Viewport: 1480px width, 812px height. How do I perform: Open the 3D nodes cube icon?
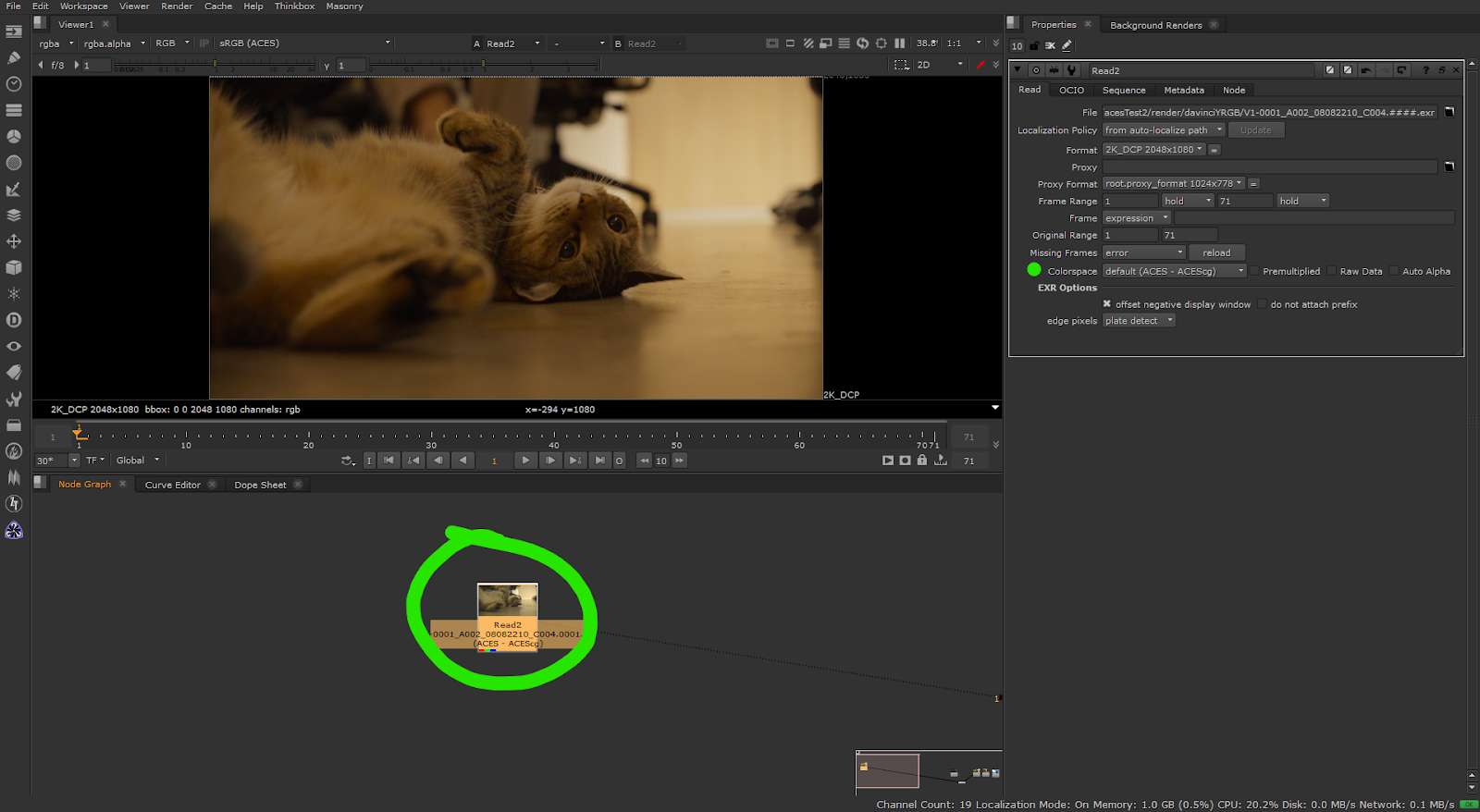14,267
